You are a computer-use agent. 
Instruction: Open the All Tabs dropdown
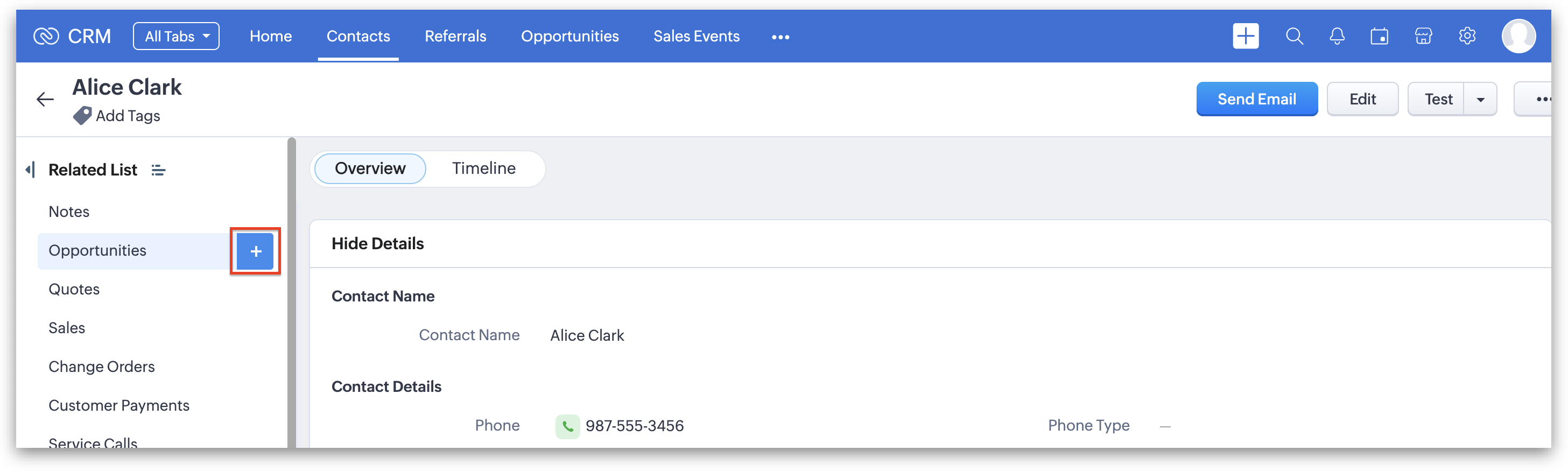(176, 37)
